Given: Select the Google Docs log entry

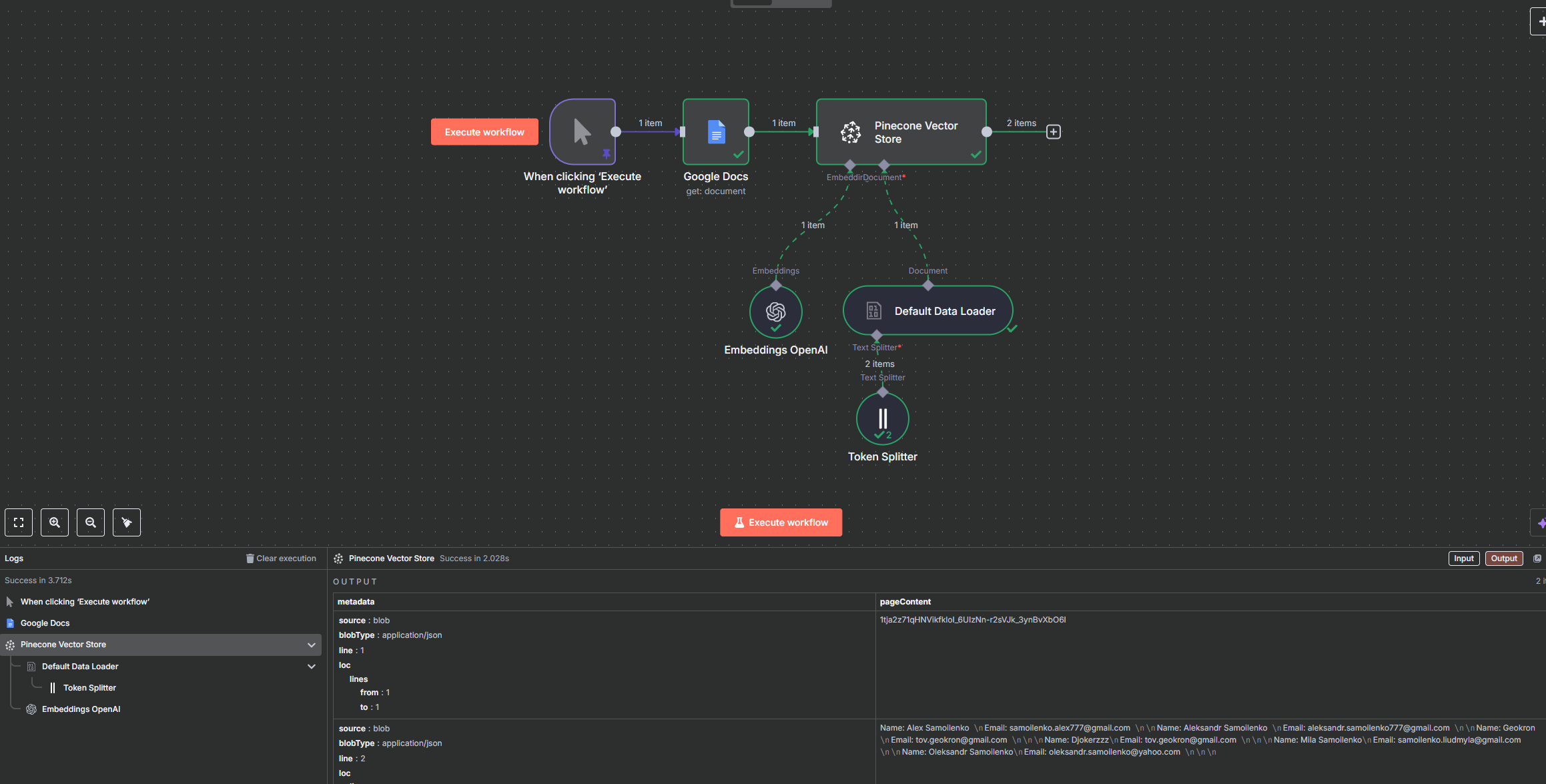Looking at the screenshot, I should click(x=45, y=623).
